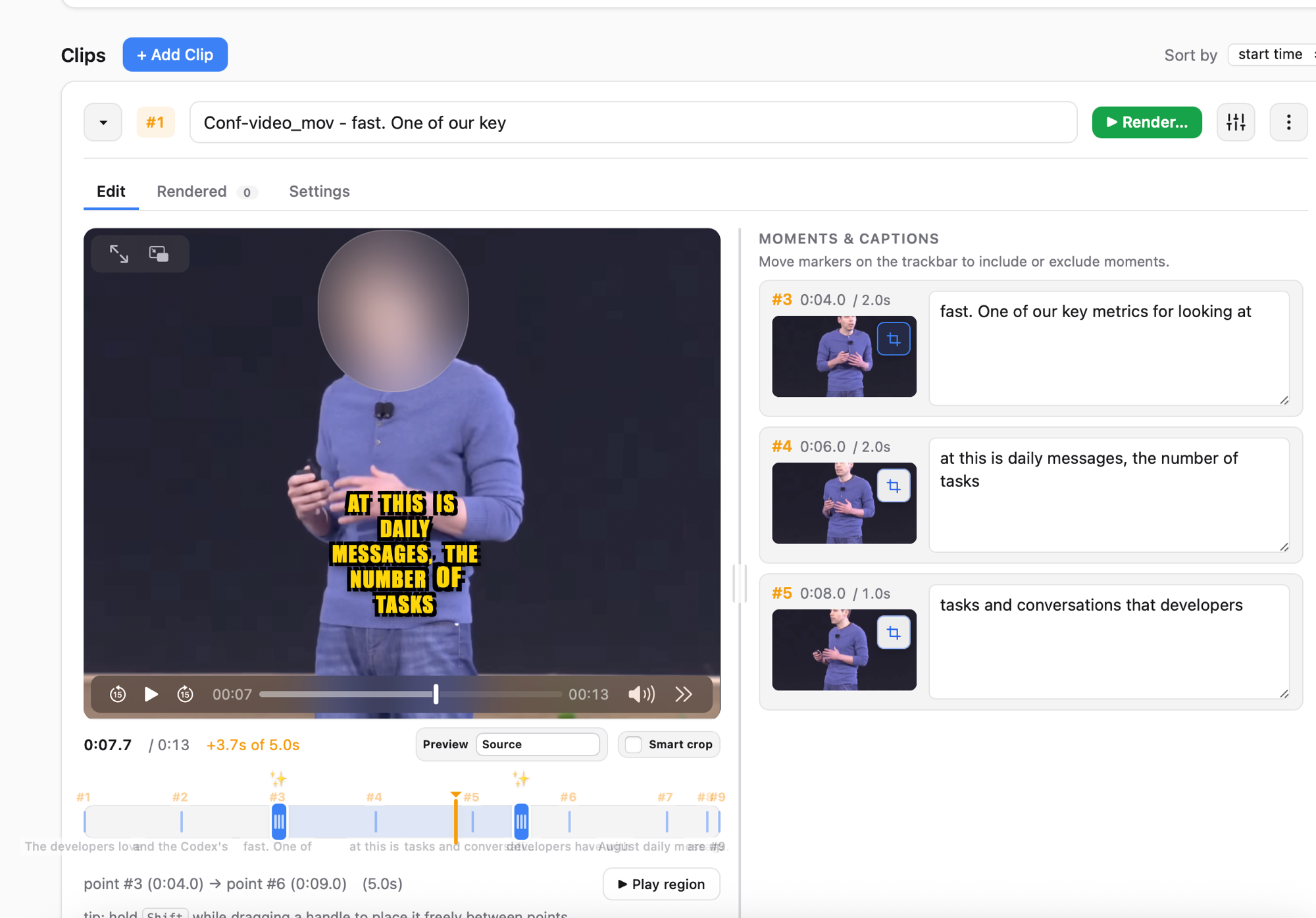Click timeline marker #6
Viewport: 1316px width, 918px height.
(x=569, y=821)
